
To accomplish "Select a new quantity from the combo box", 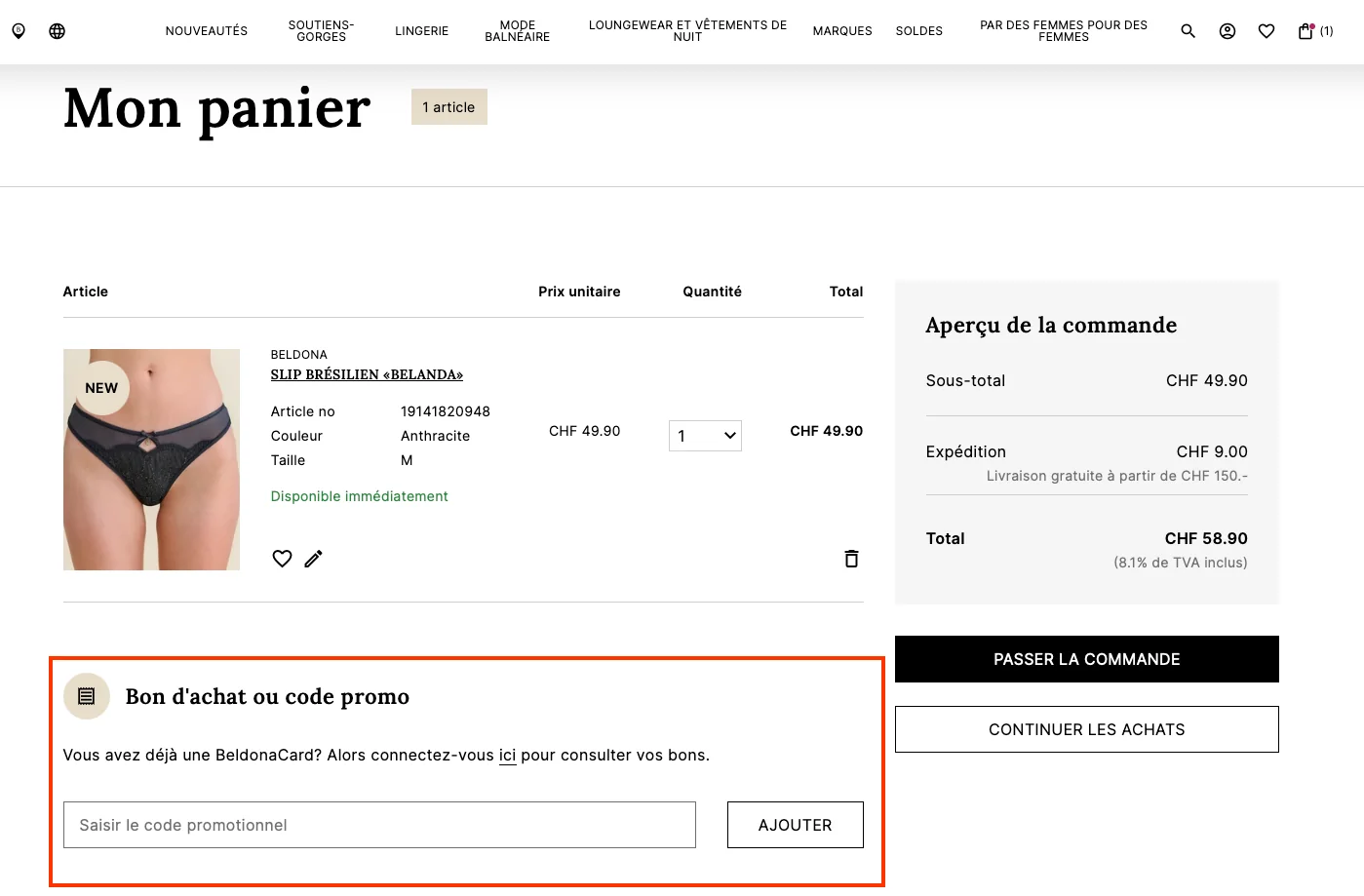I will pyautogui.click(x=704, y=435).
